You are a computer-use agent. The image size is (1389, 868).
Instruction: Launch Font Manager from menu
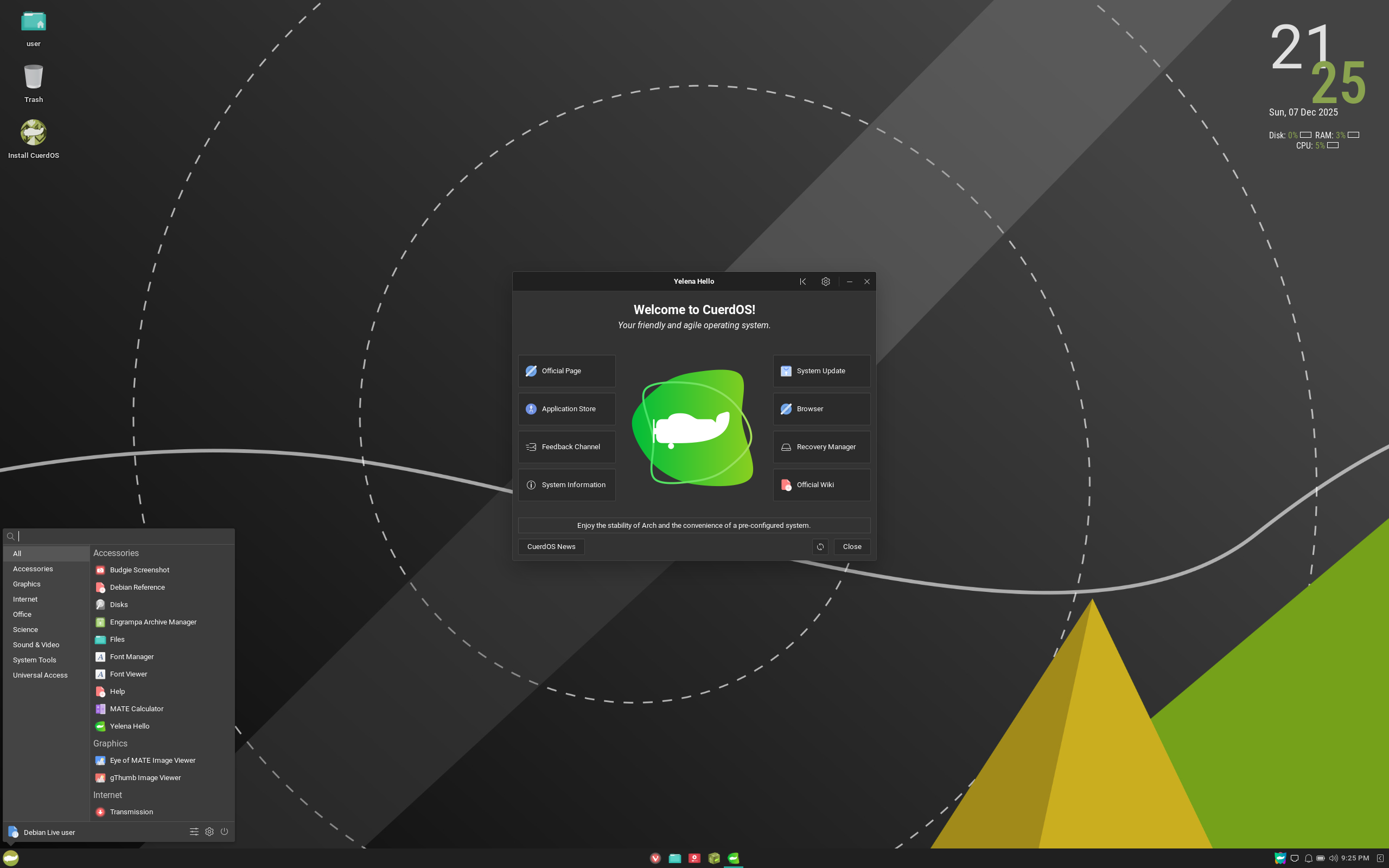tap(162, 657)
